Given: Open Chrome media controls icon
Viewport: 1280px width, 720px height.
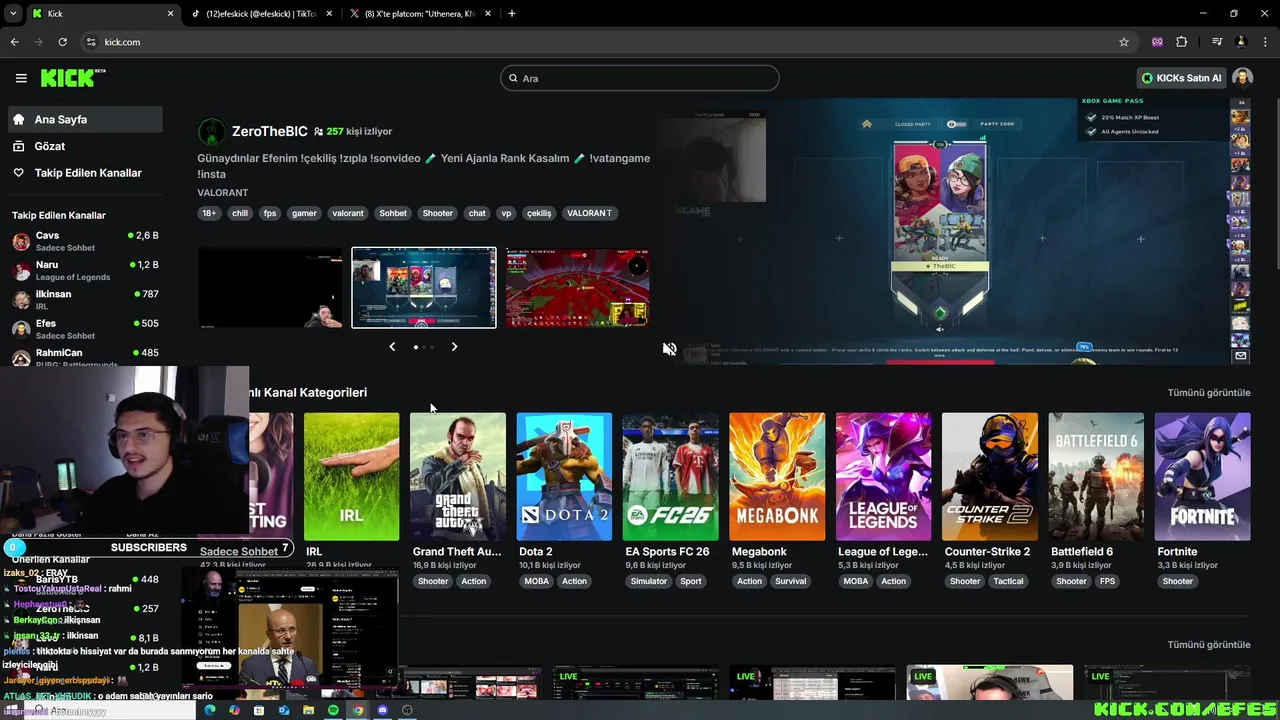Looking at the screenshot, I should pos(1217,42).
